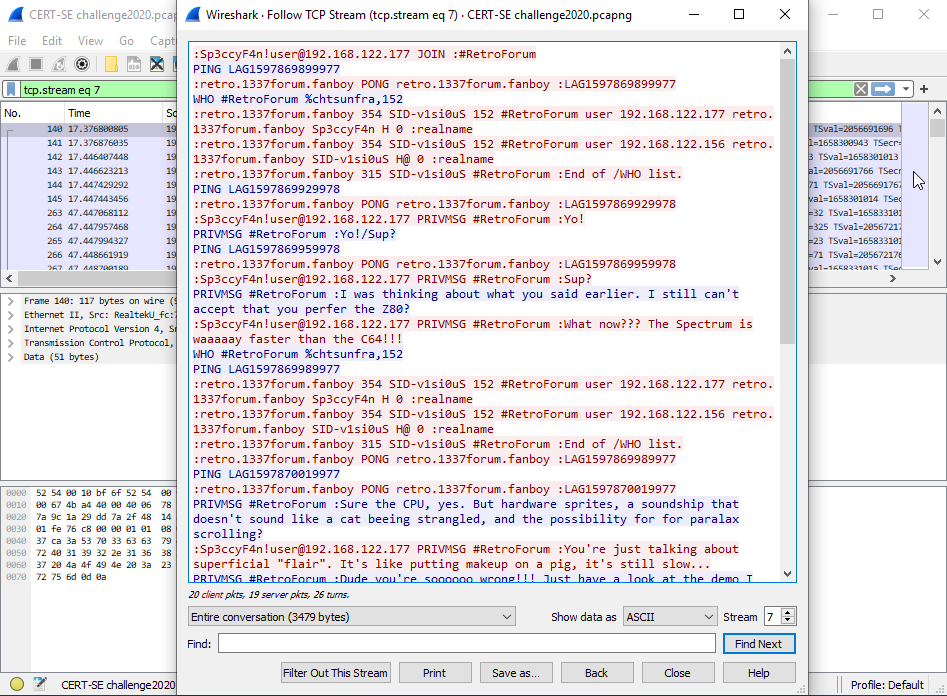Click the yellow expert information circle
The image size is (947, 696).
click(17, 684)
